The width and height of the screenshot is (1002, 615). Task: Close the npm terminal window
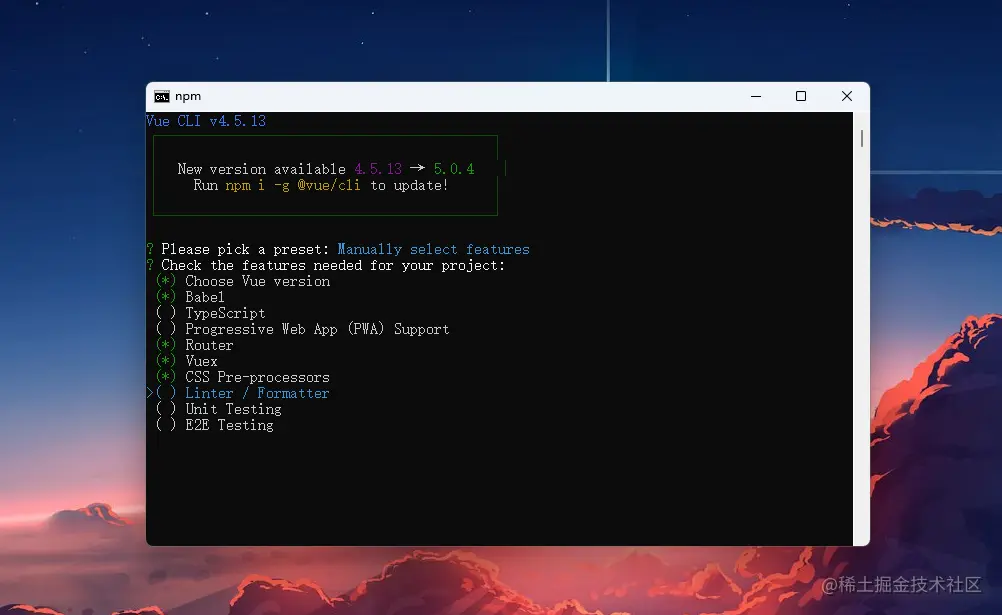tap(847, 97)
